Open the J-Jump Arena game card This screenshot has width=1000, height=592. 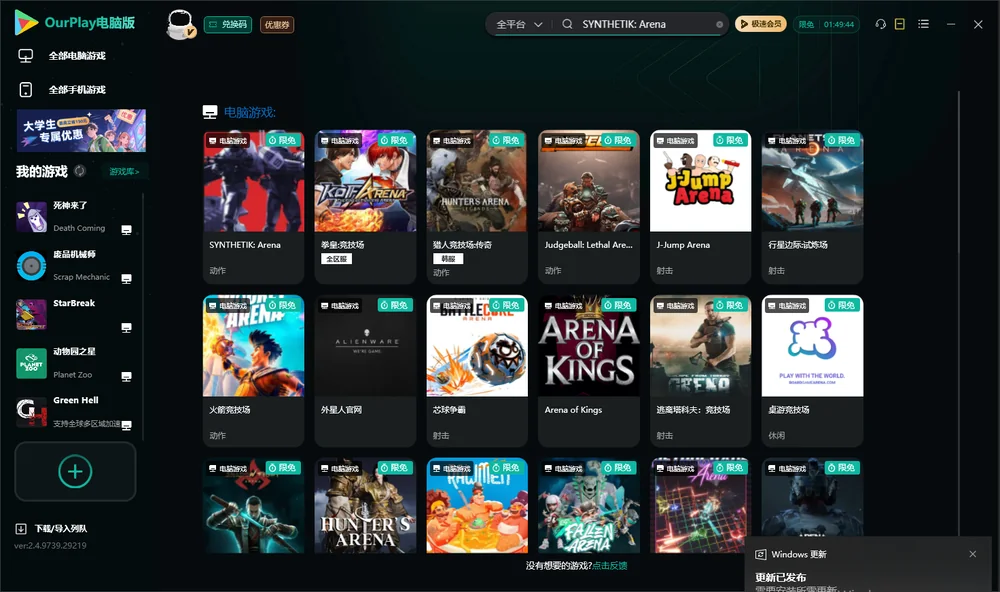(700, 207)
